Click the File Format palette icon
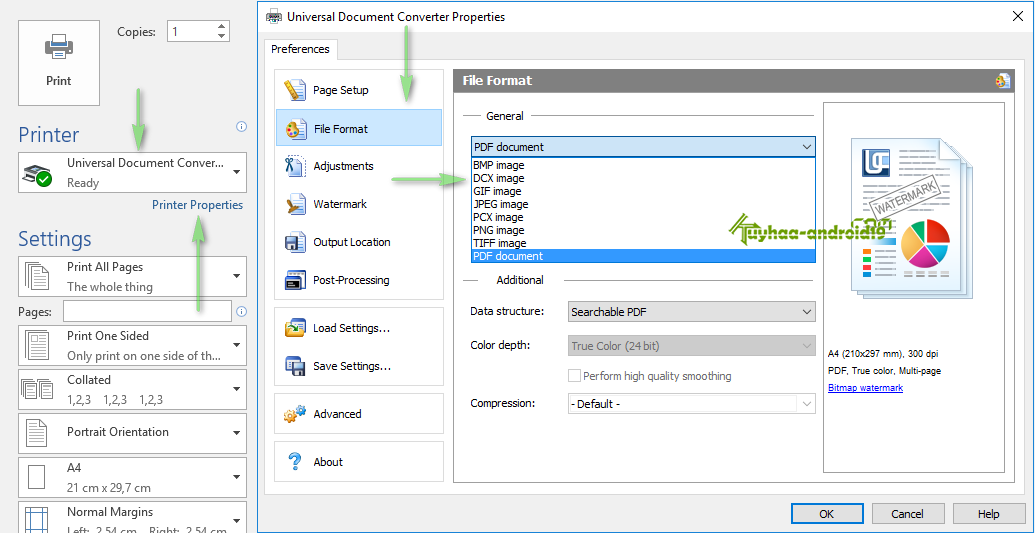Viewport: 1035px width, 533px height. [x=295, y=129]
